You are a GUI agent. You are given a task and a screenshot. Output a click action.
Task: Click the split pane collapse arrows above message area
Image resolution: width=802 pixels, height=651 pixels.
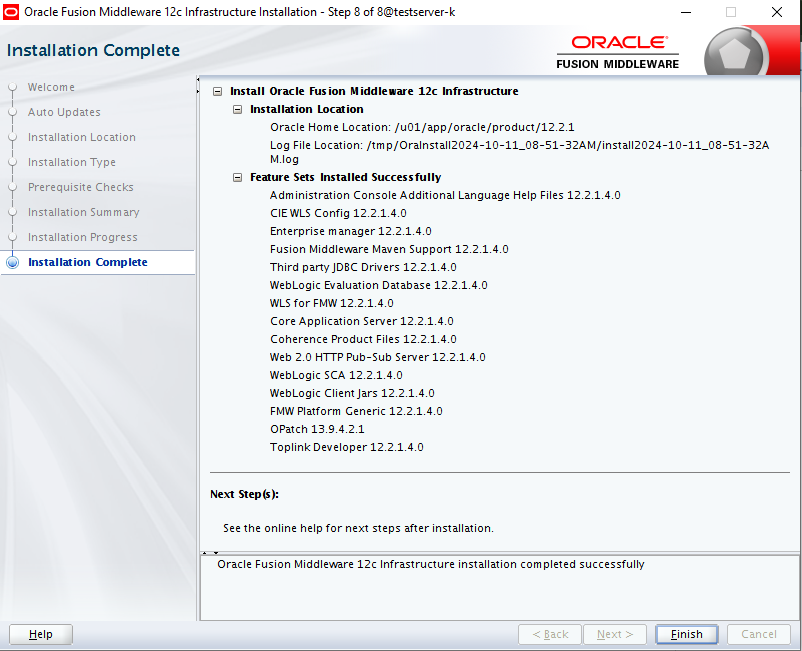pyautogui.click(x=210, y=553)
